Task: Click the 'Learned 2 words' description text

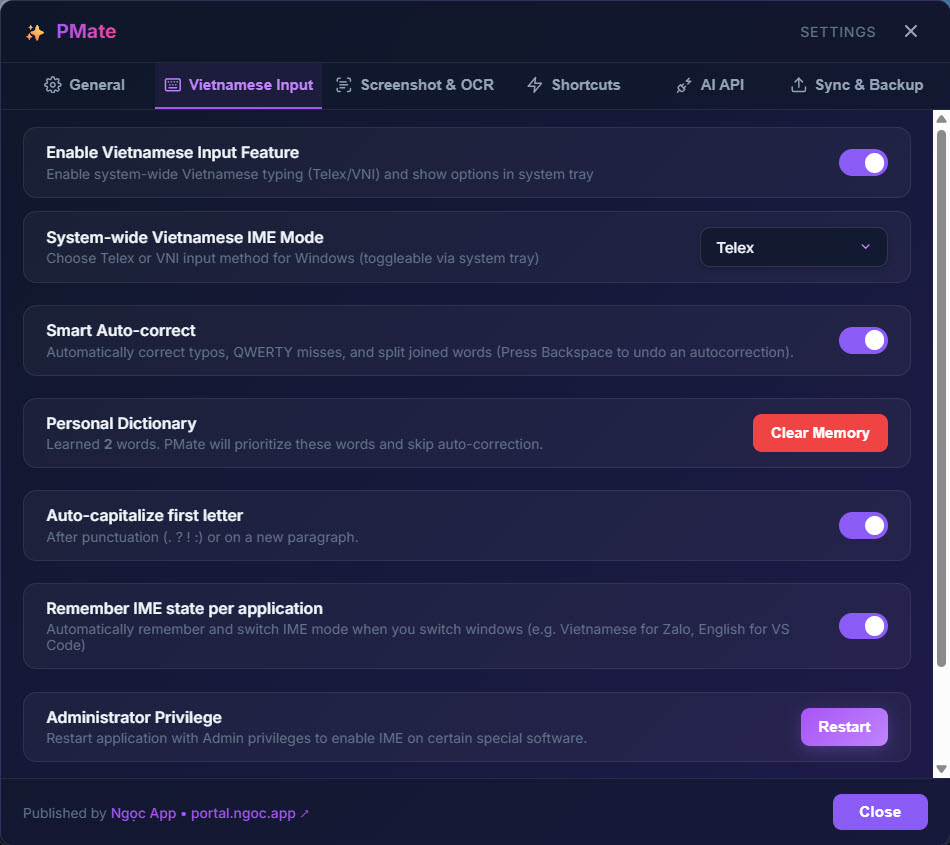Action: [x=294, y=444]
